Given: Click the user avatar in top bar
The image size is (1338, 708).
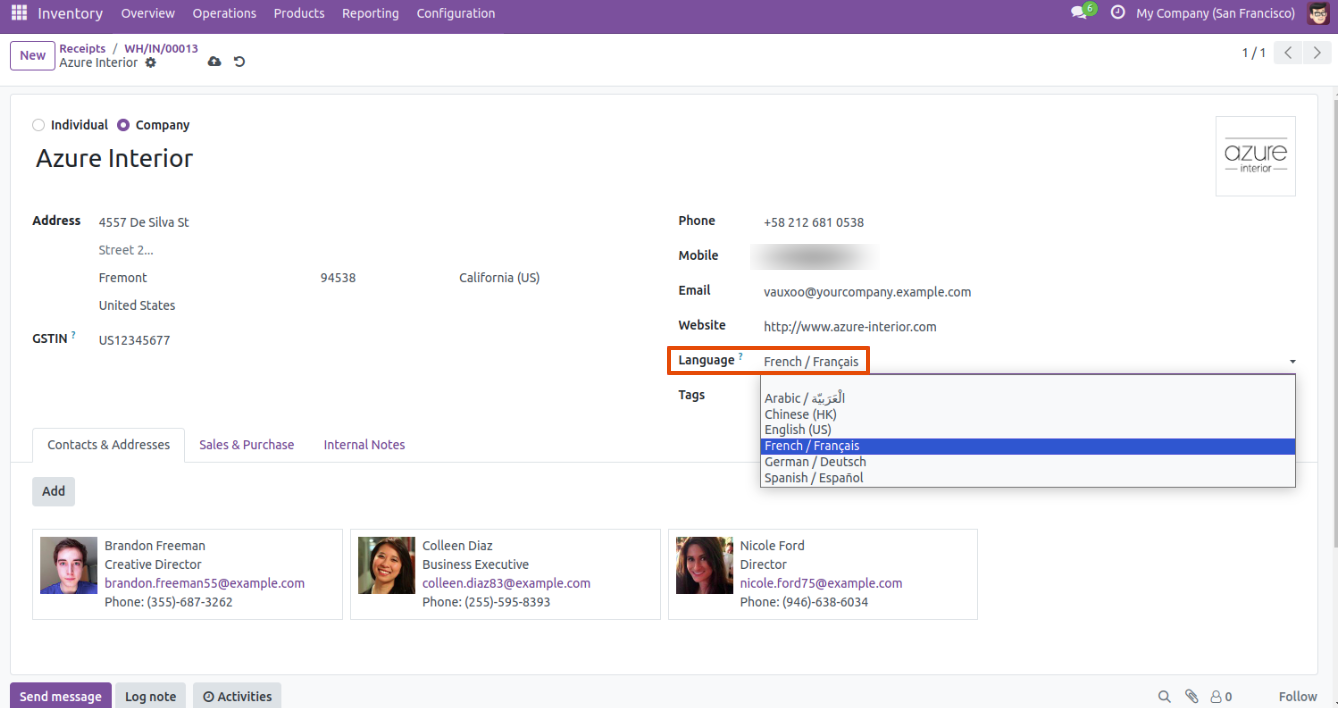Looking at the screenshot, I should pyautogui.click(x=1317, y=14).
